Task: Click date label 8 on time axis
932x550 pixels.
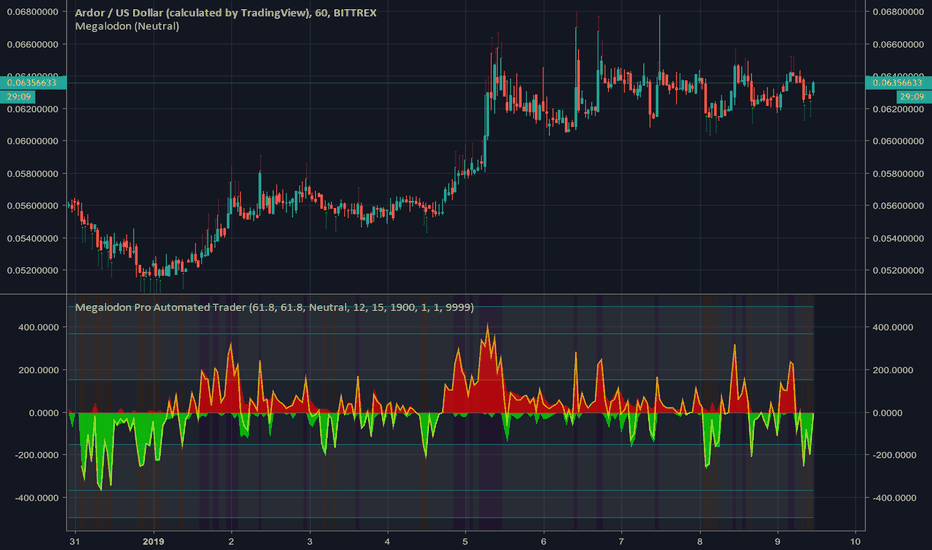Action: pos(700,542)
